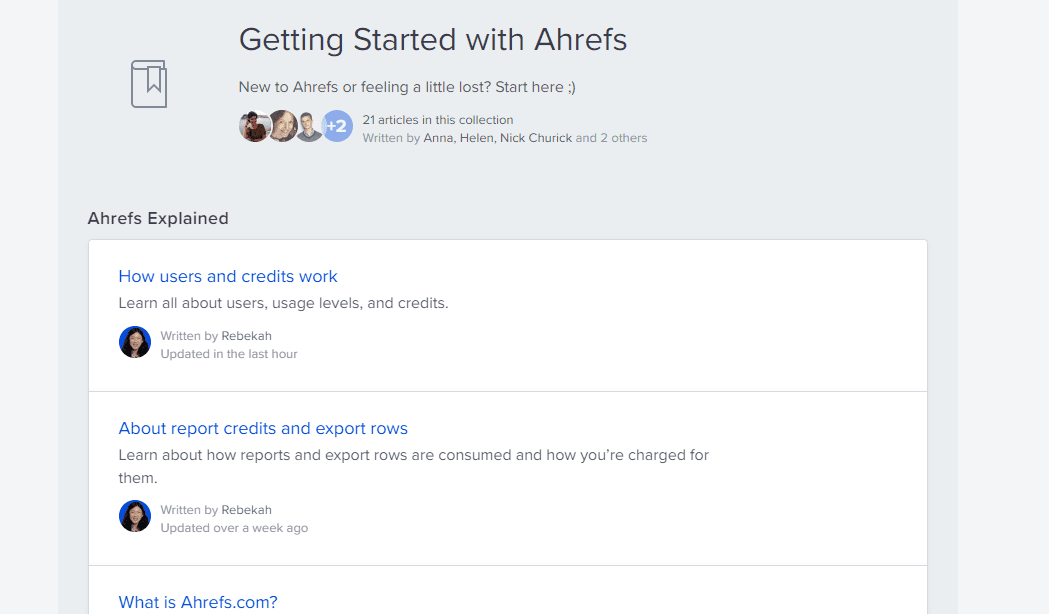Screen dimensions: 1049x614
Task: Click the 21 articles in this collection text
Action: [438, 120]
